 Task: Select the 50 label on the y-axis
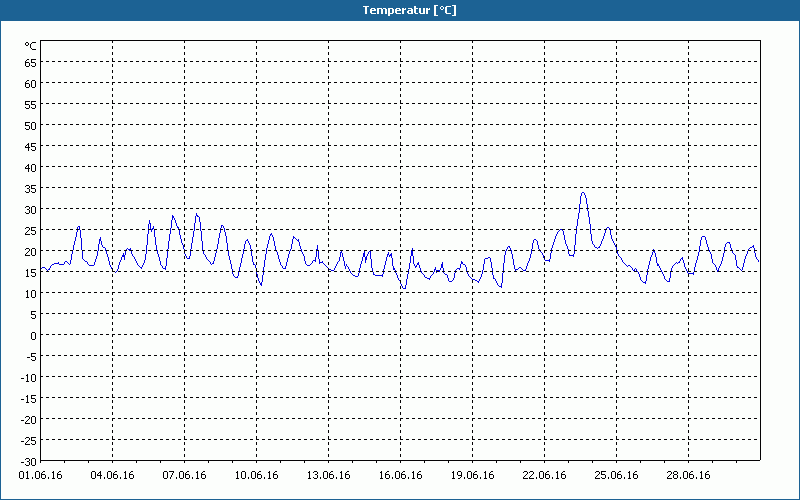tap(30, 125)
